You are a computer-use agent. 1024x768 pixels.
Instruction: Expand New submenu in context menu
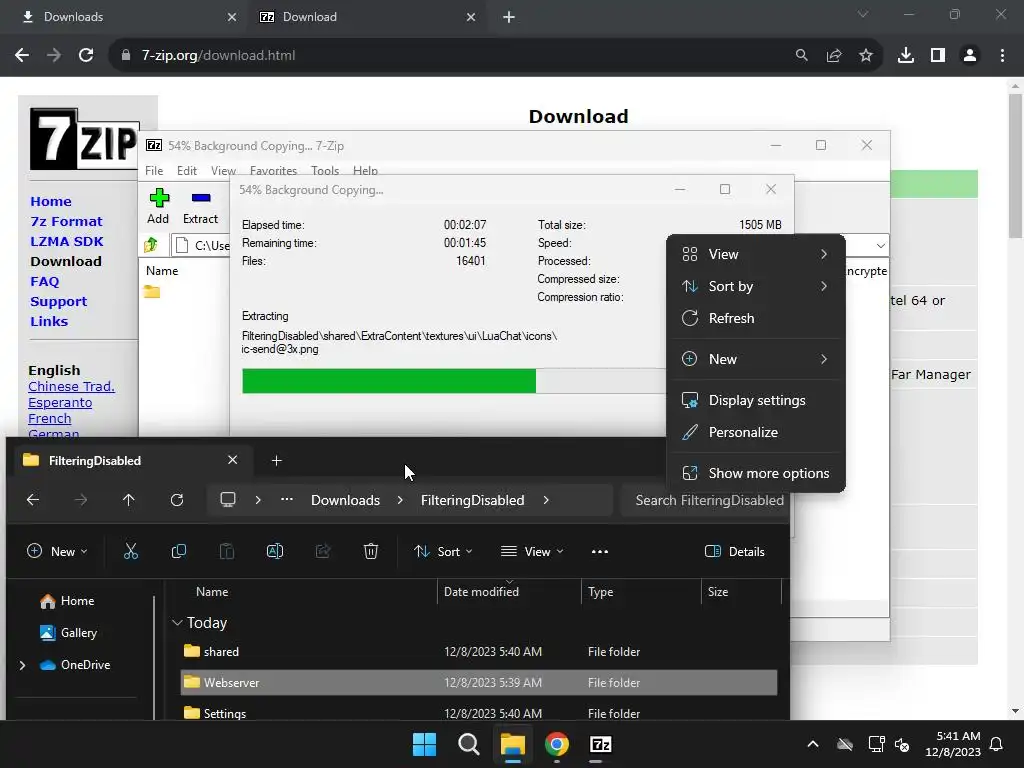[756, 359]
